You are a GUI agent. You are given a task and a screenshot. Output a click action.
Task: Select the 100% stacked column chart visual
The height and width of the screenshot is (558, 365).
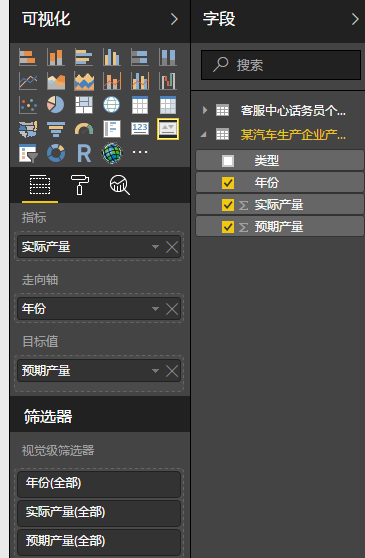tap(168, 57)
